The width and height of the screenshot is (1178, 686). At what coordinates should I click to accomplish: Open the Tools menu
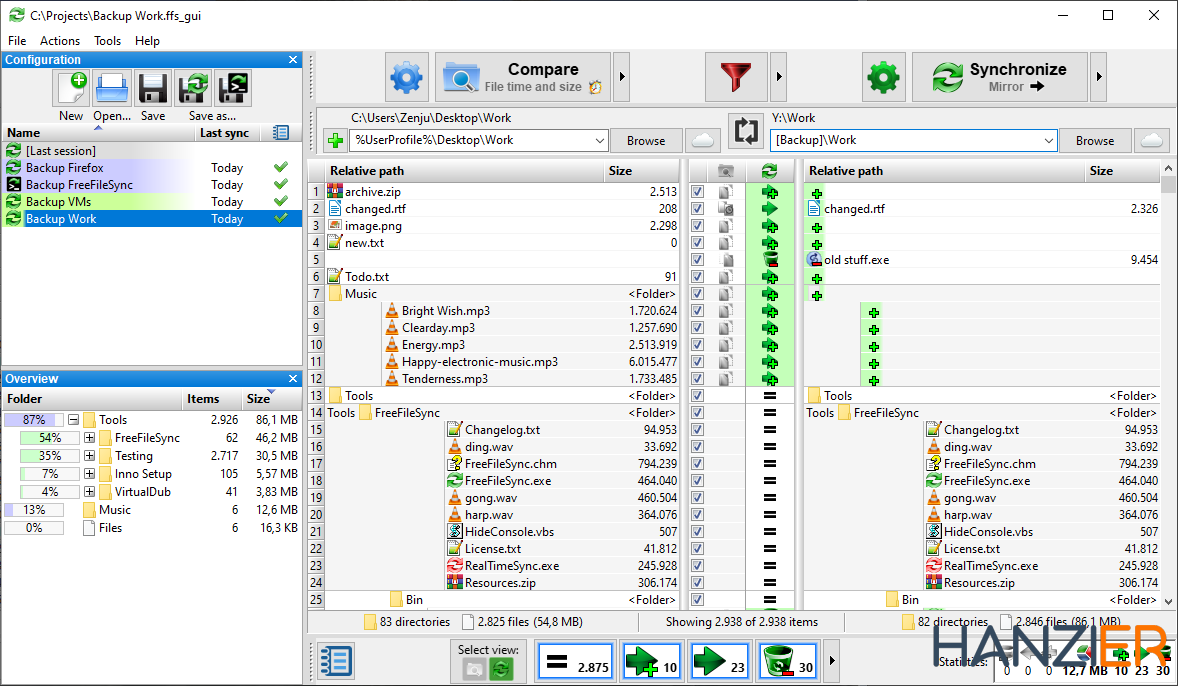(x=107, y=41)
